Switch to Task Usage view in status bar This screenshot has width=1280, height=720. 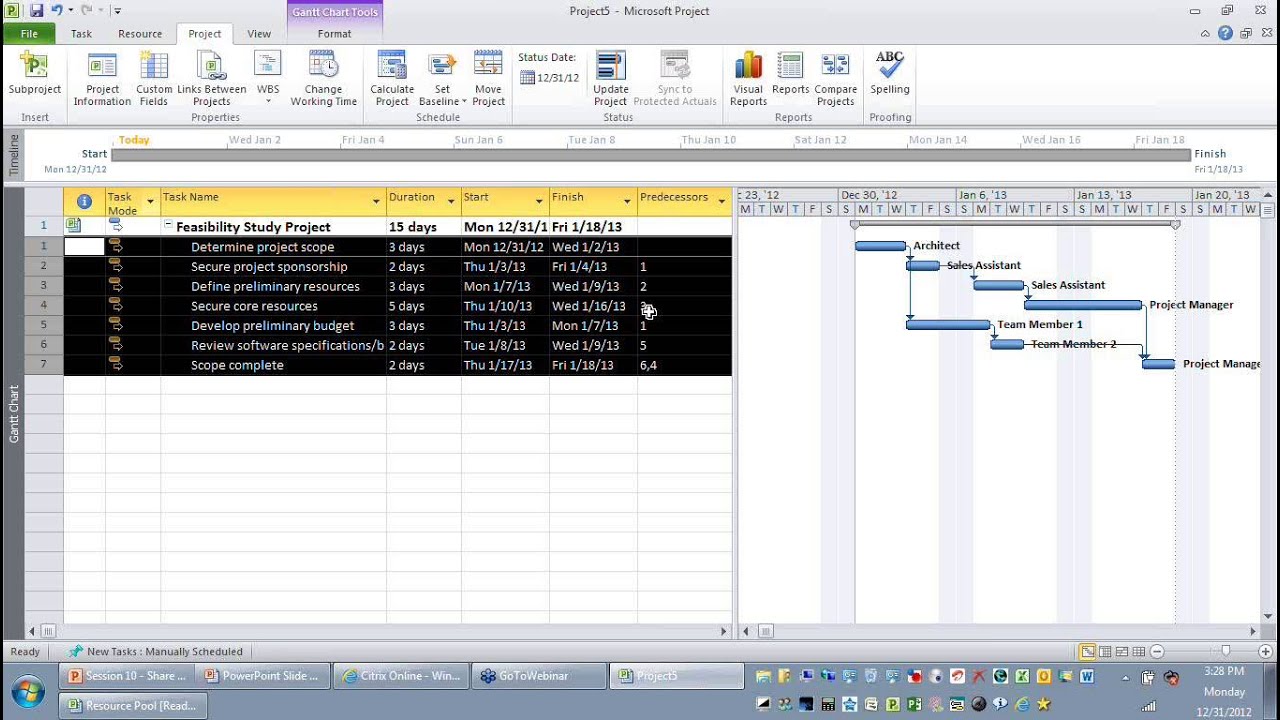[1104, 652]
